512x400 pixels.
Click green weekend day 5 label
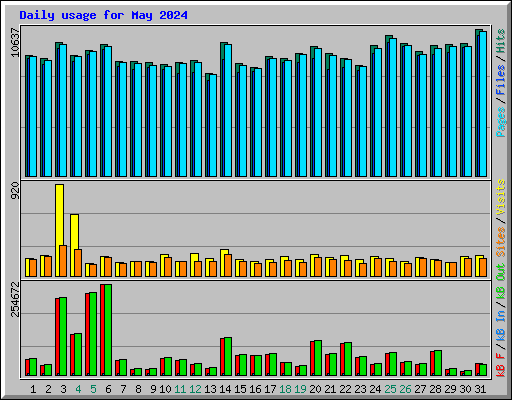pos(93,389)
